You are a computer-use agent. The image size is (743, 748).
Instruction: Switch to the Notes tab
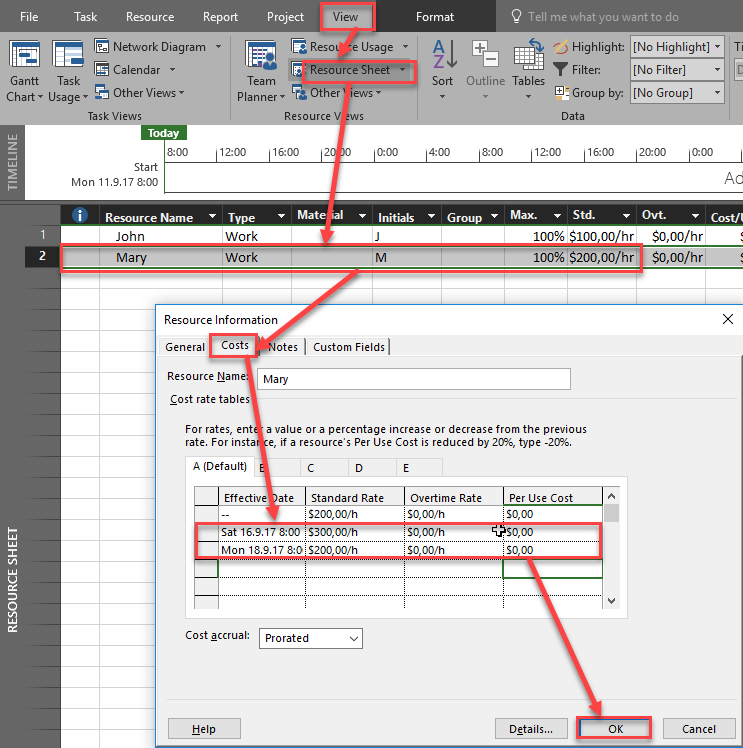(283, 347)
